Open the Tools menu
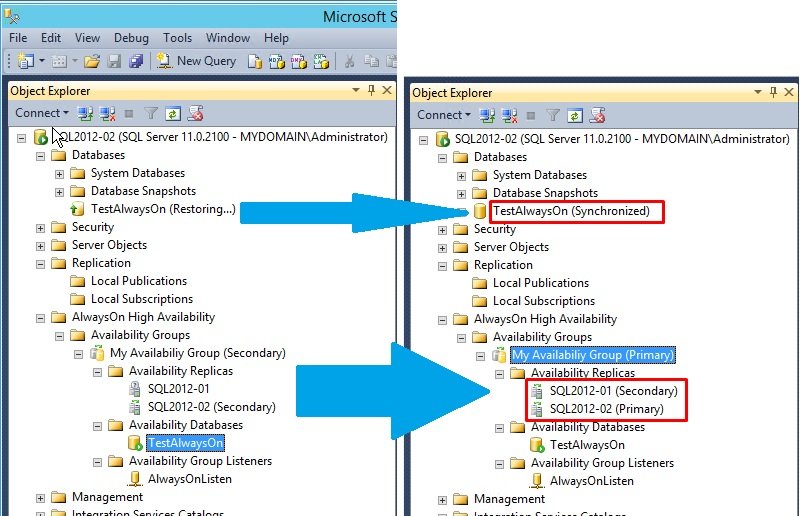This screenshot has width=803, height=516. (x=177, y=38)
